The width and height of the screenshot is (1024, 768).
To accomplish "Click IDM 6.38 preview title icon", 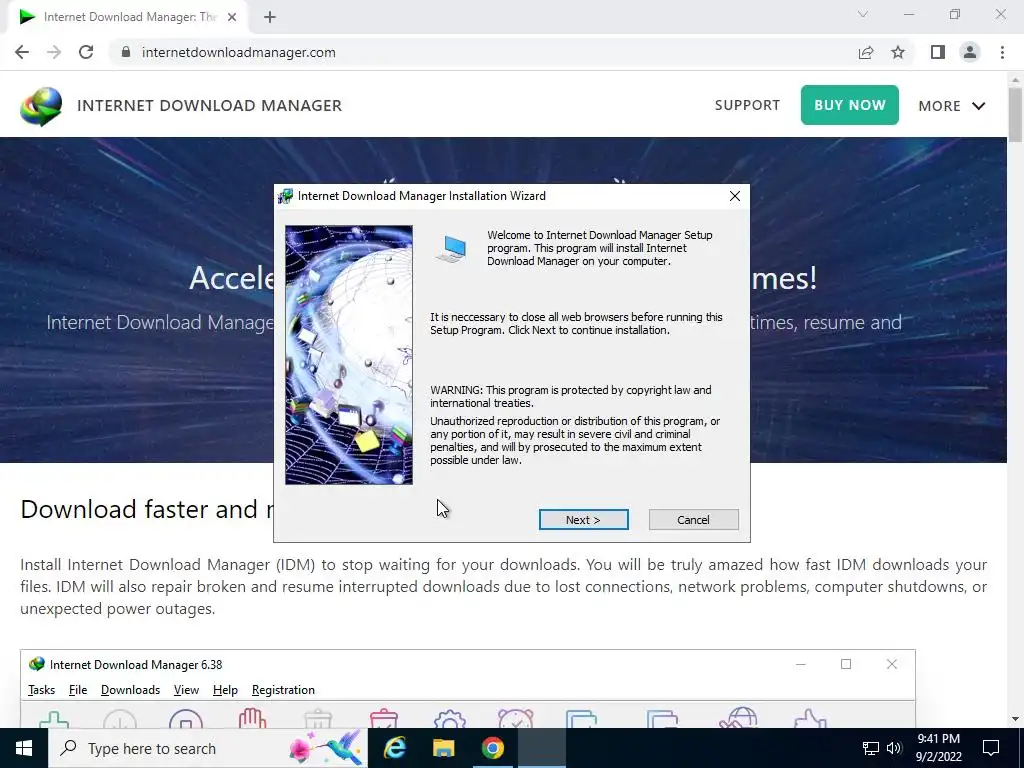I will (x=37, y=664).
